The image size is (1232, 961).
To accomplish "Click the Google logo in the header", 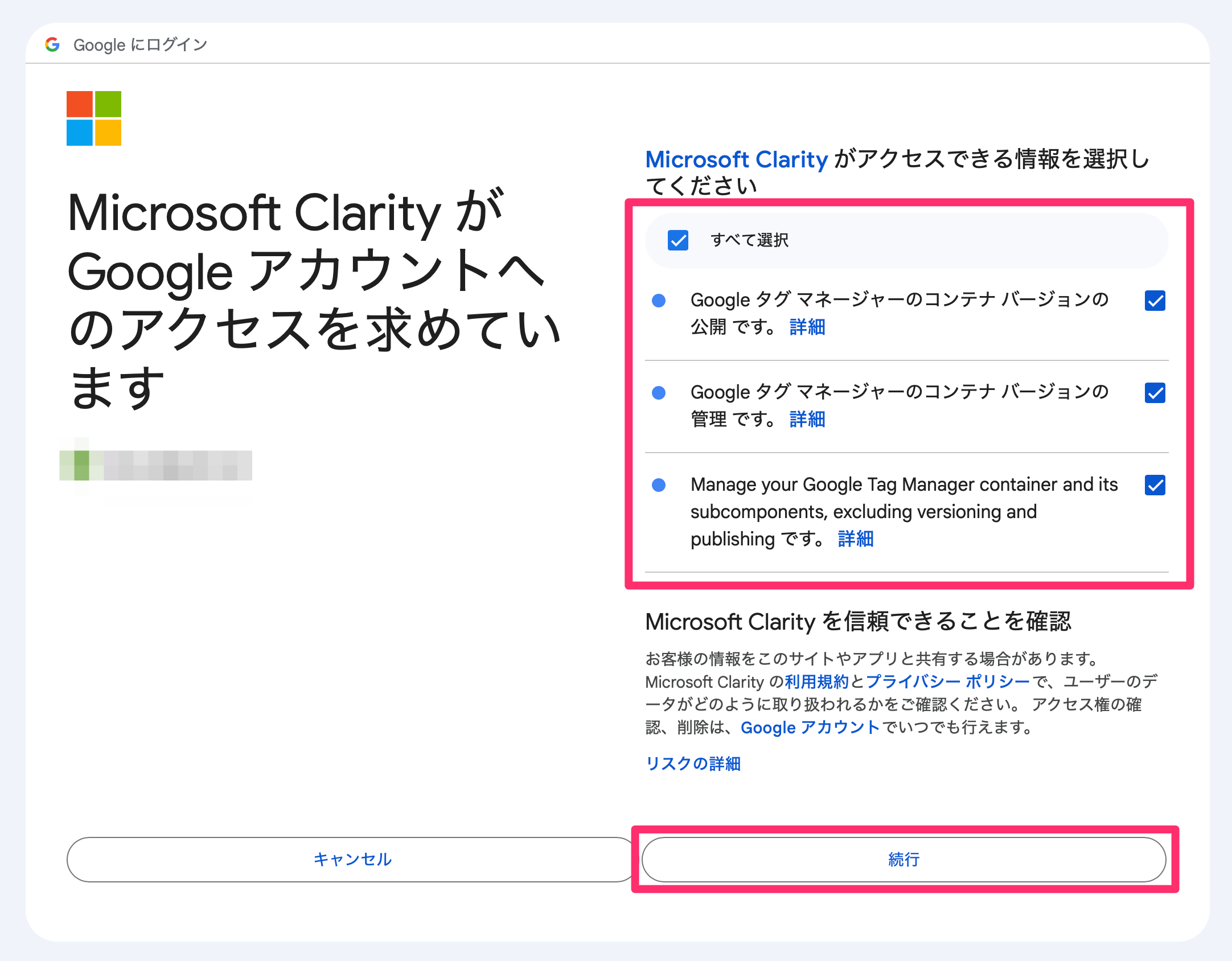I will (x=52, y=44).
